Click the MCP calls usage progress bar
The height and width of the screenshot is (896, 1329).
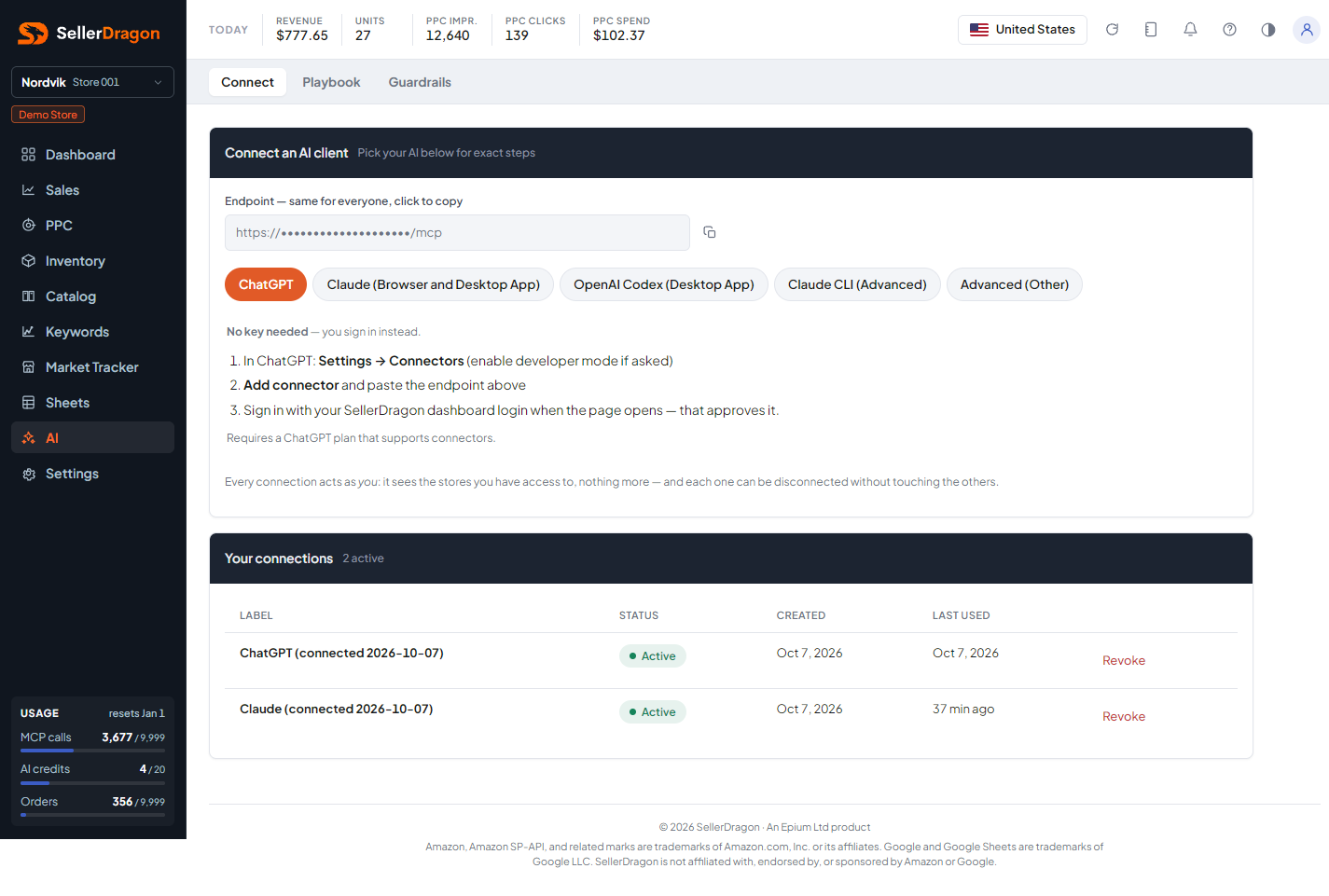pos(92,751)
